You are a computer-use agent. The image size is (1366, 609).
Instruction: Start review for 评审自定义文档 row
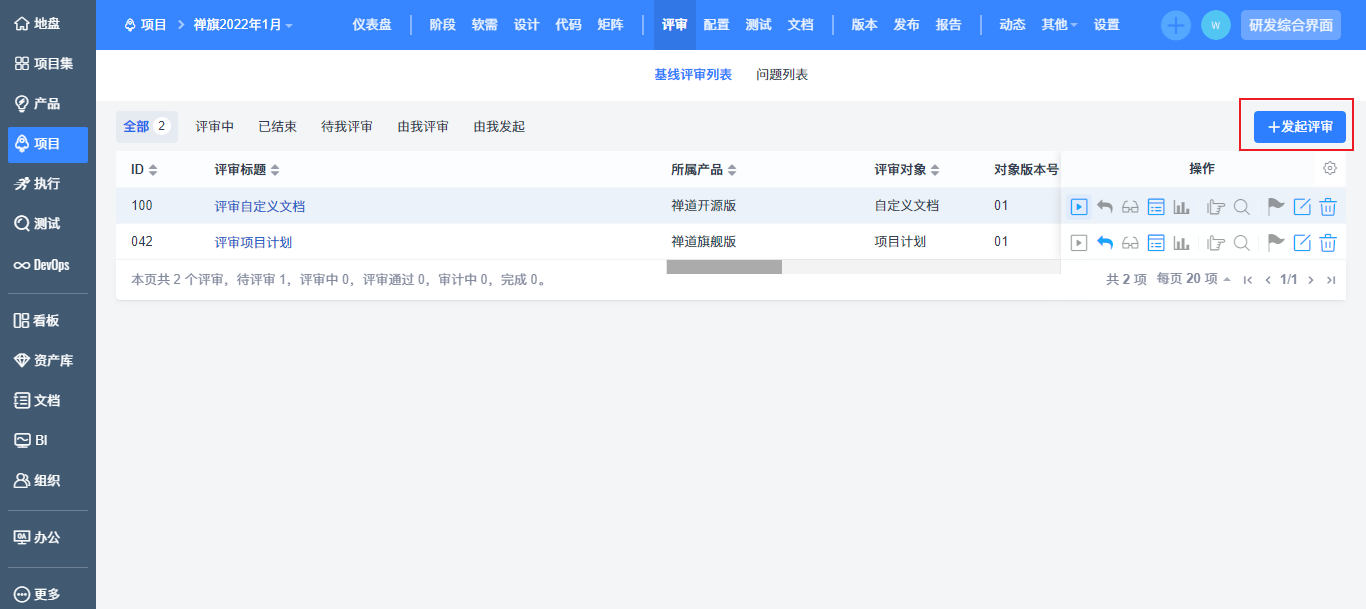[x=1079, y=207]
